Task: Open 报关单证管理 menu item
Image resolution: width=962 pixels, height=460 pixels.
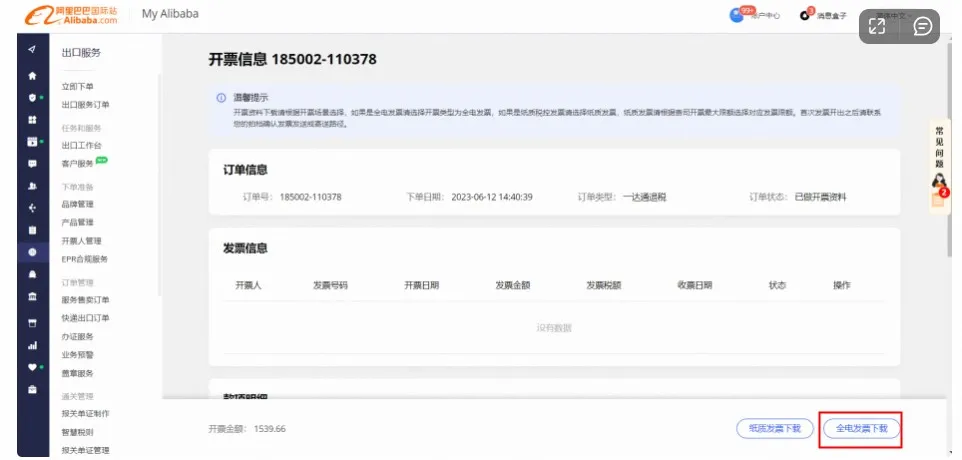Action: (86, 451)
